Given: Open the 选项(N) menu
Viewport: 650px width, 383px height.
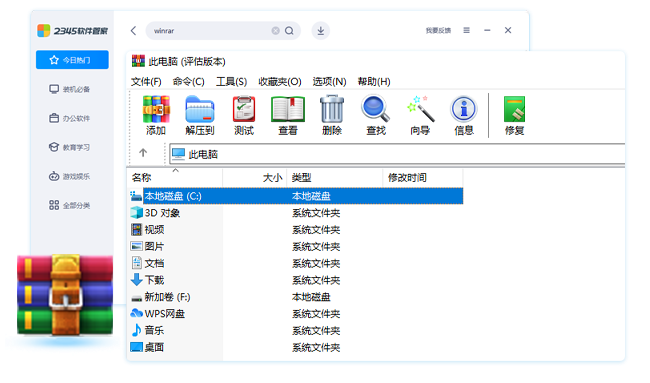Looking at the screenshot, I should click(x=330, y=82).
